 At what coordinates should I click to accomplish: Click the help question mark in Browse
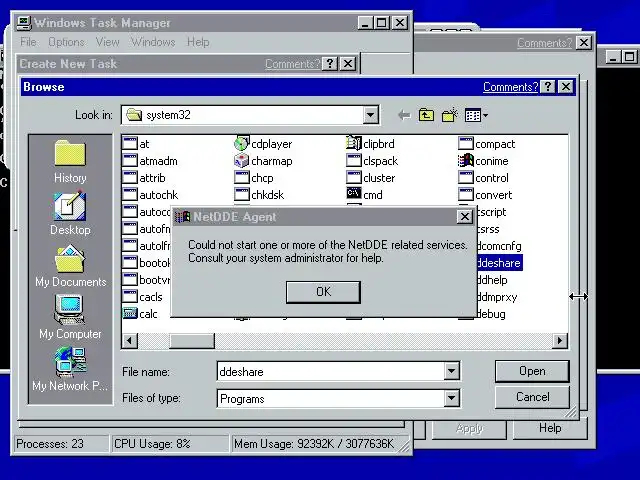(548, 87)
